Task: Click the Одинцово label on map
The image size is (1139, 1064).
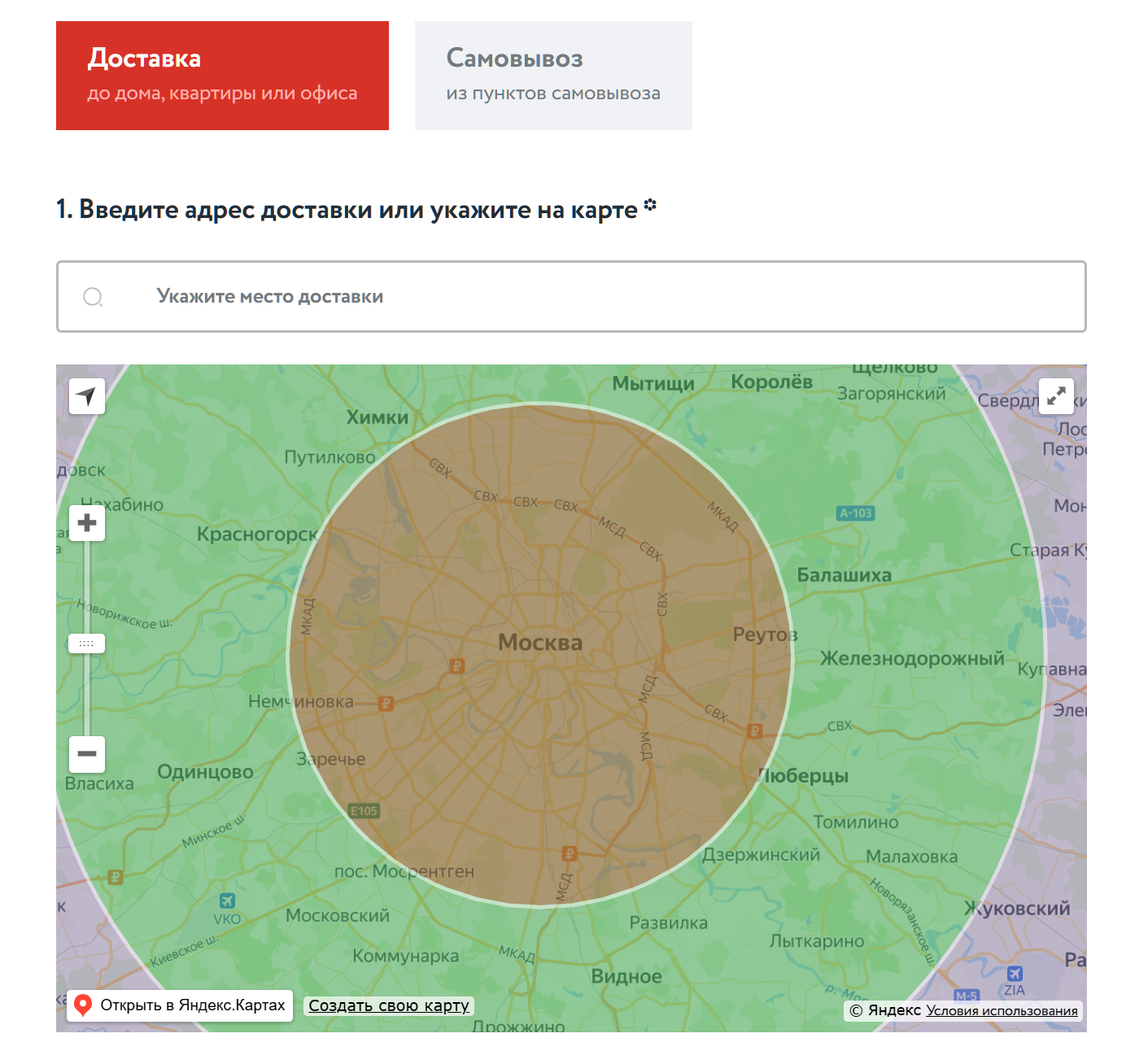Action: (205, 772)
